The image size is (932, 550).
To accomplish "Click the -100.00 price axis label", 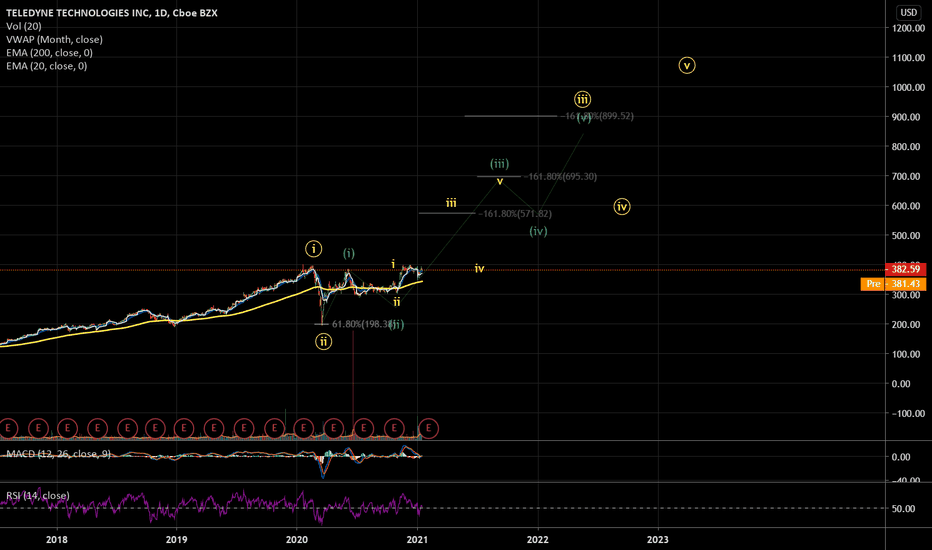I will point(906,414).
